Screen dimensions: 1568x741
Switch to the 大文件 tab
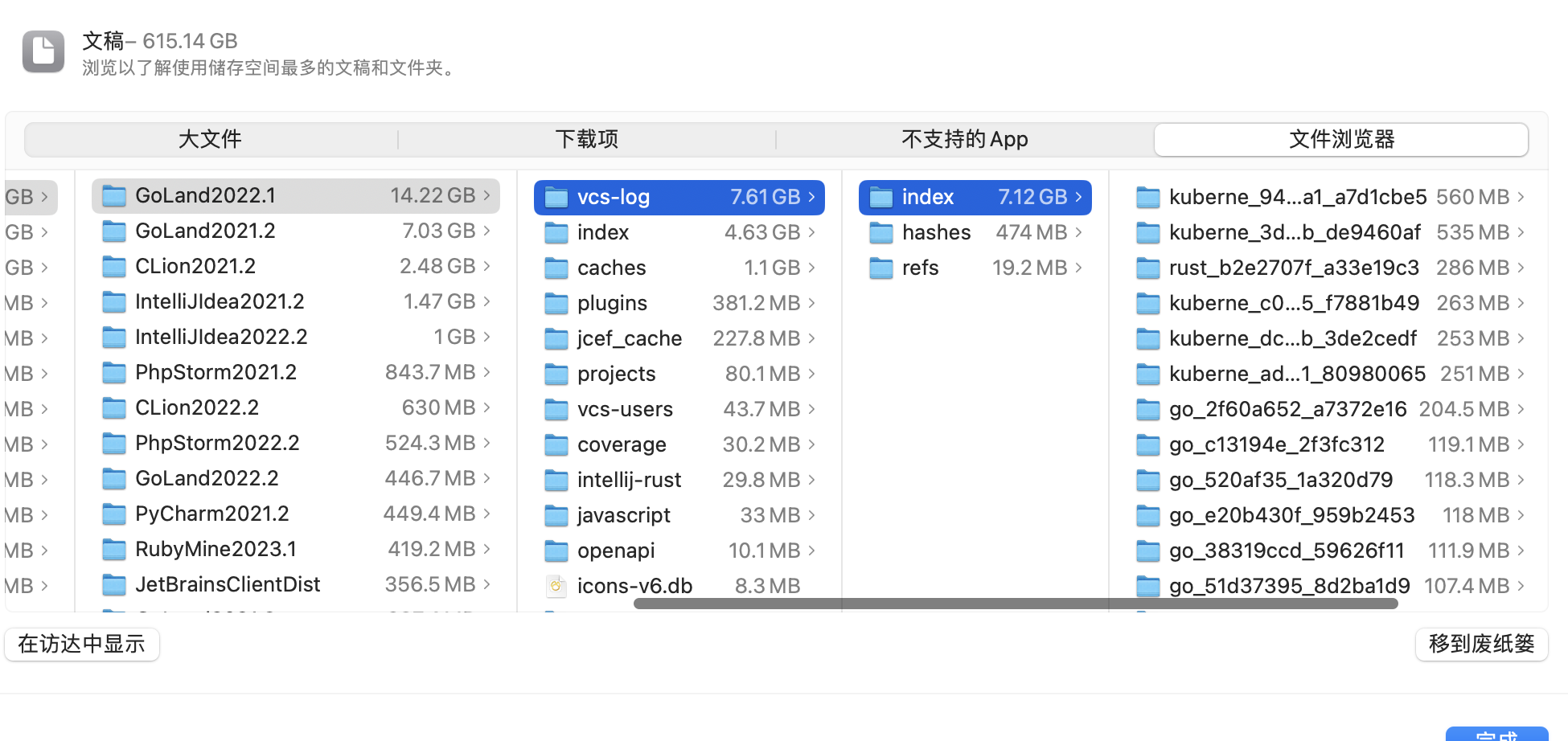[x=211, y=140]
